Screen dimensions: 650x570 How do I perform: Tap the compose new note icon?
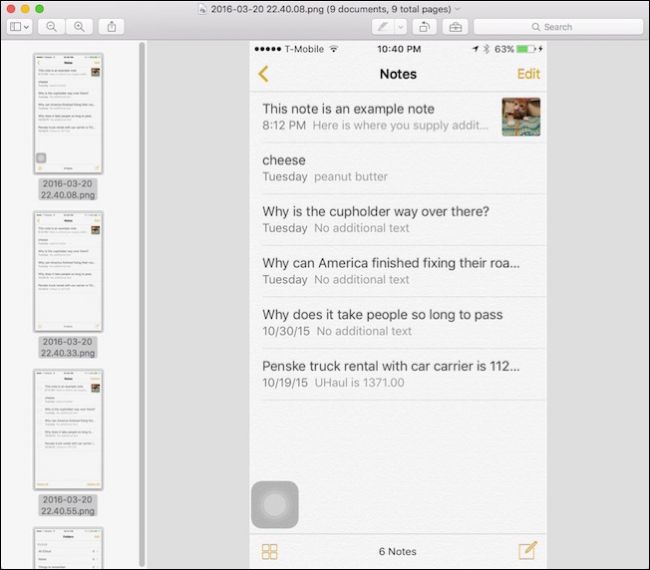(x=528, y=551)
